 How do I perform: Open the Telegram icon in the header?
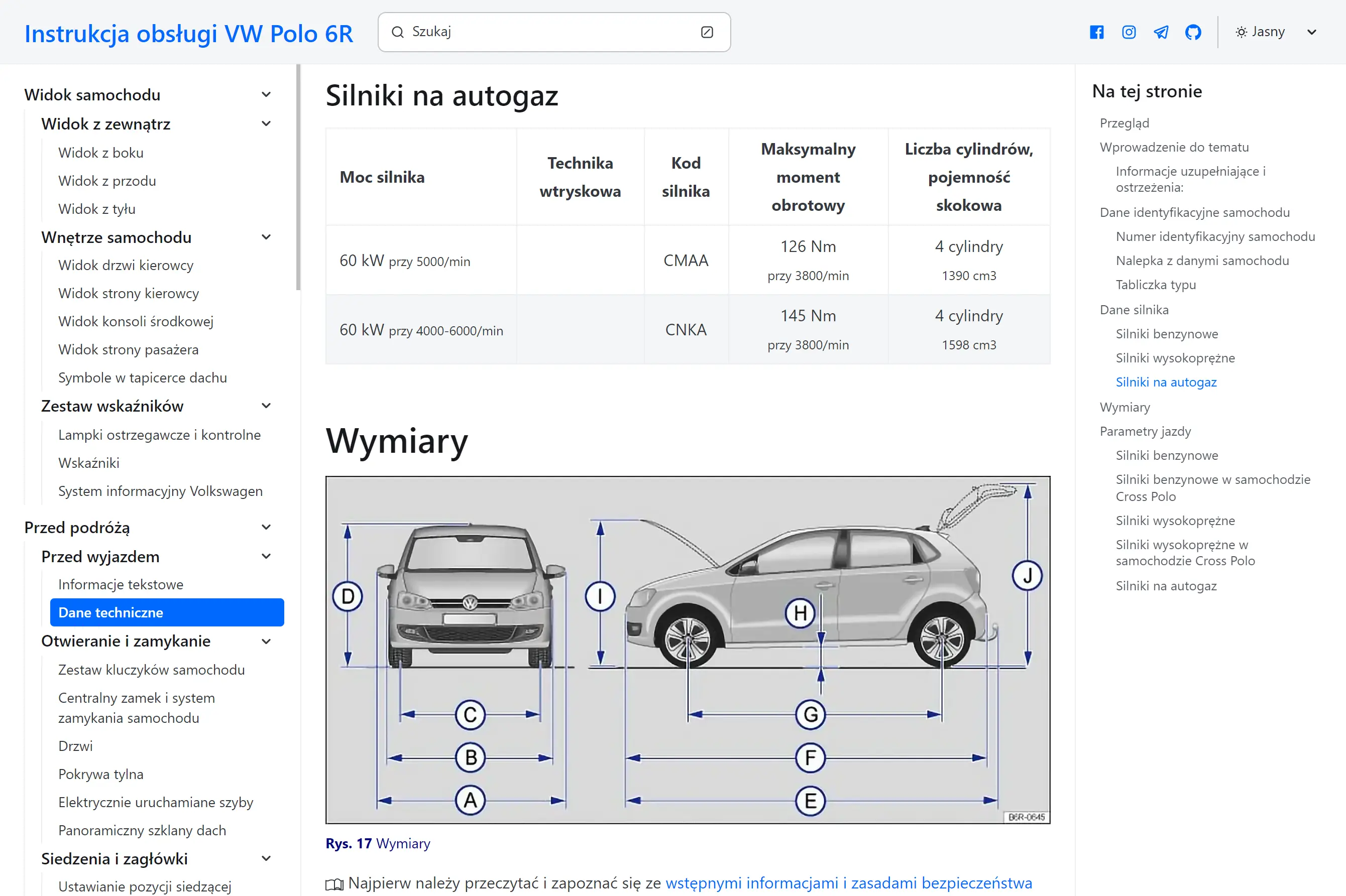(x=1161, y=32)
